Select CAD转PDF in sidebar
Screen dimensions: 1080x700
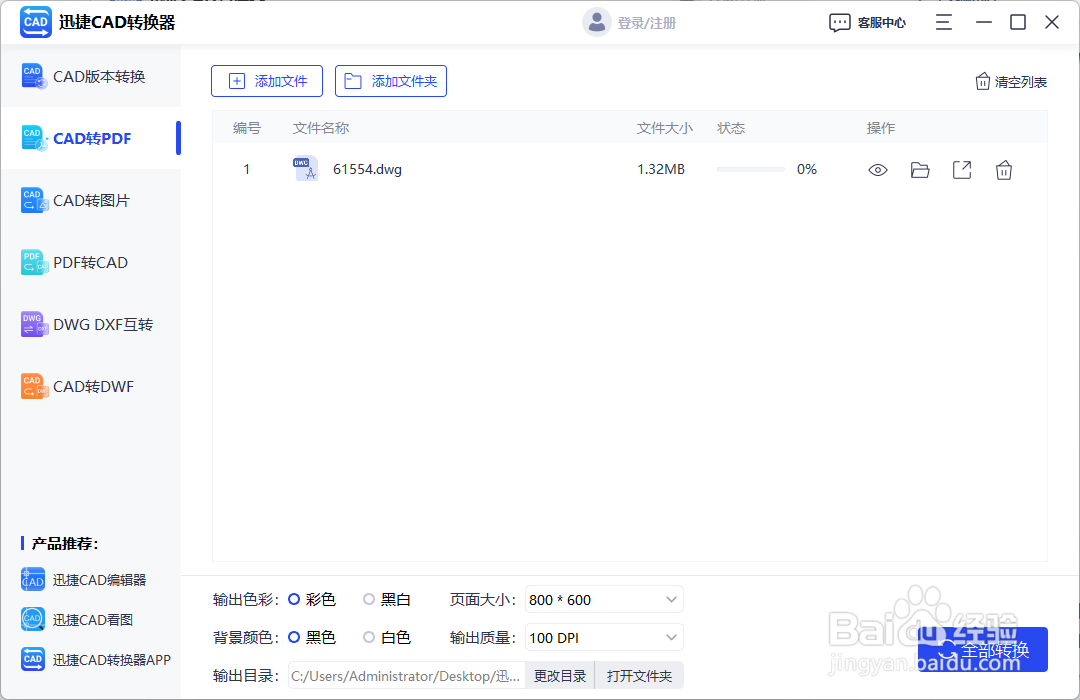[x=91, y=138]
